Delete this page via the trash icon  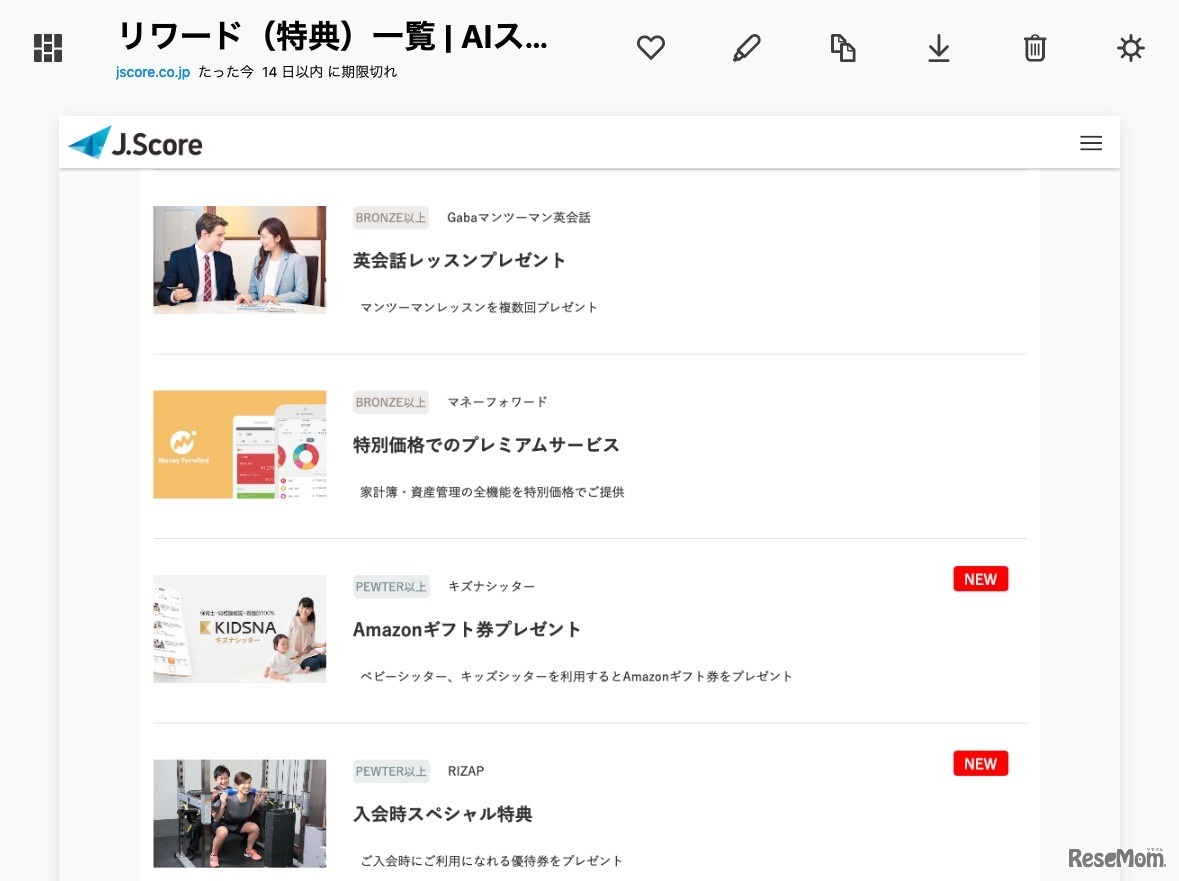(x=1034, y=47)
